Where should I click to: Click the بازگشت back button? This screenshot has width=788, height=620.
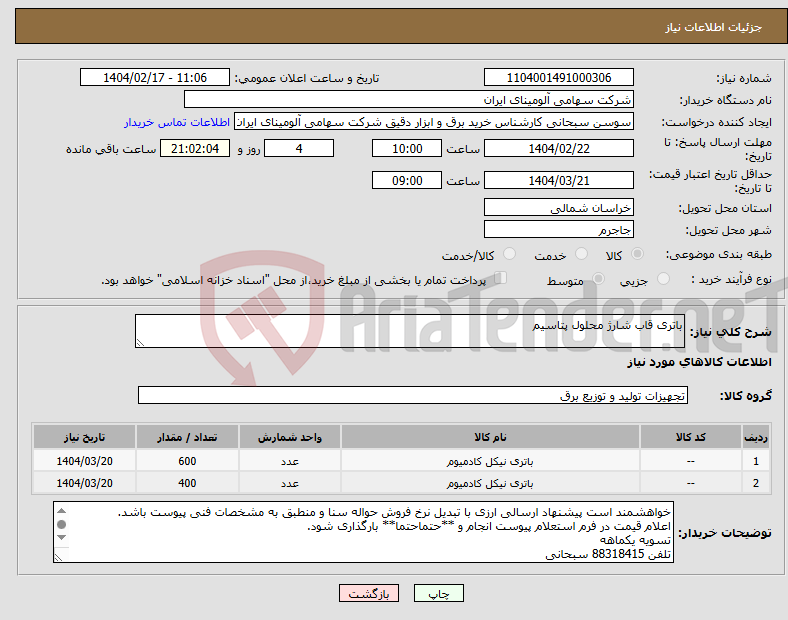(x=369, y=593)
